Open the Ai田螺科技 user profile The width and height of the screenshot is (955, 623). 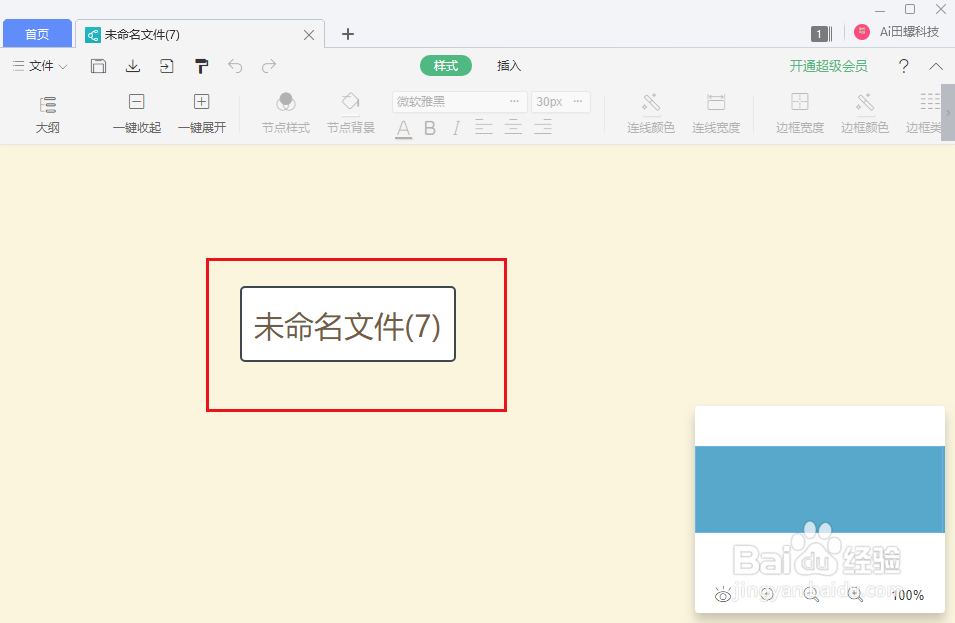[897, 32]
